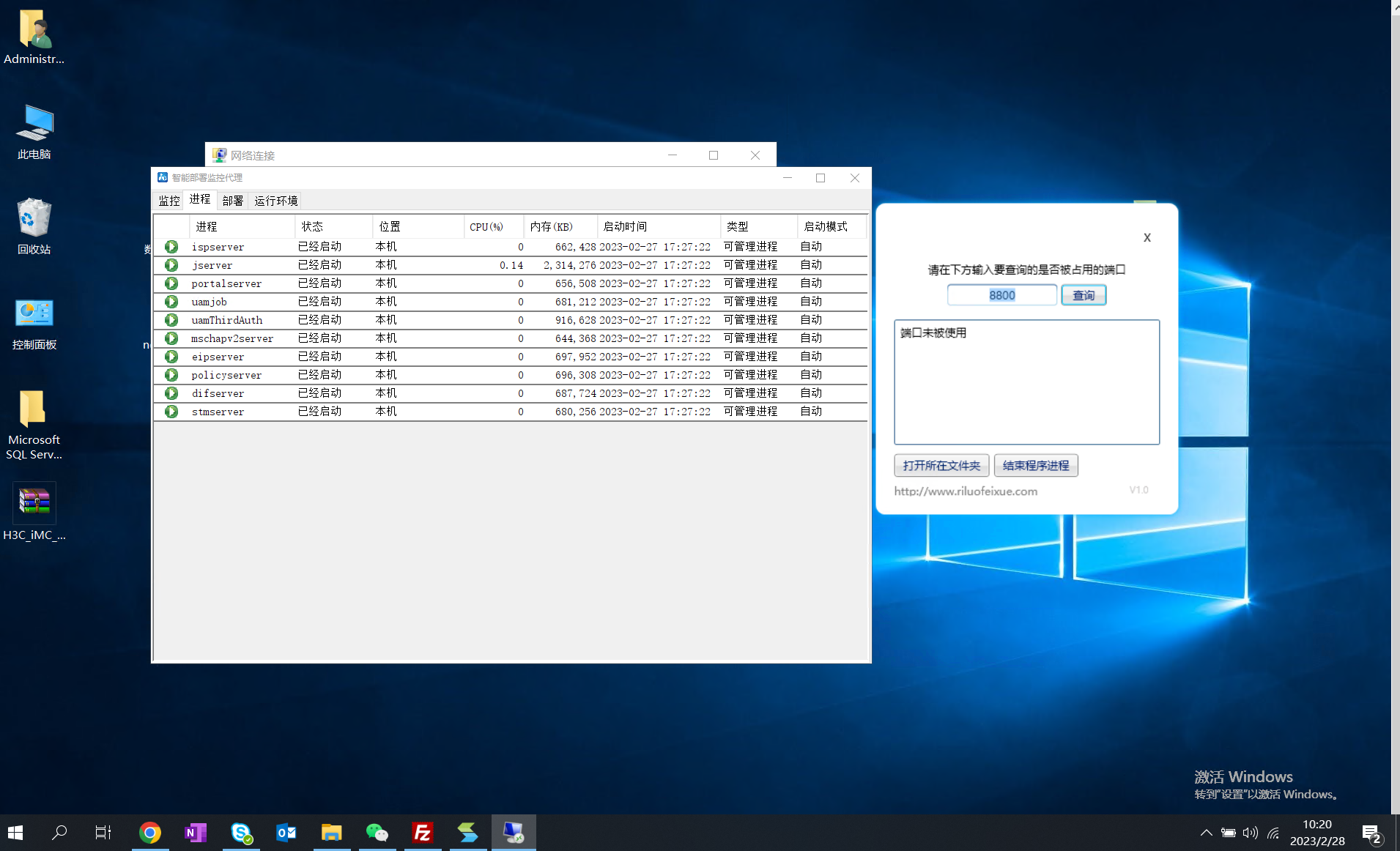Click the green play icon for portalserver
The width and height of the screenshot is (1400, 851).
tap(171, 283)
